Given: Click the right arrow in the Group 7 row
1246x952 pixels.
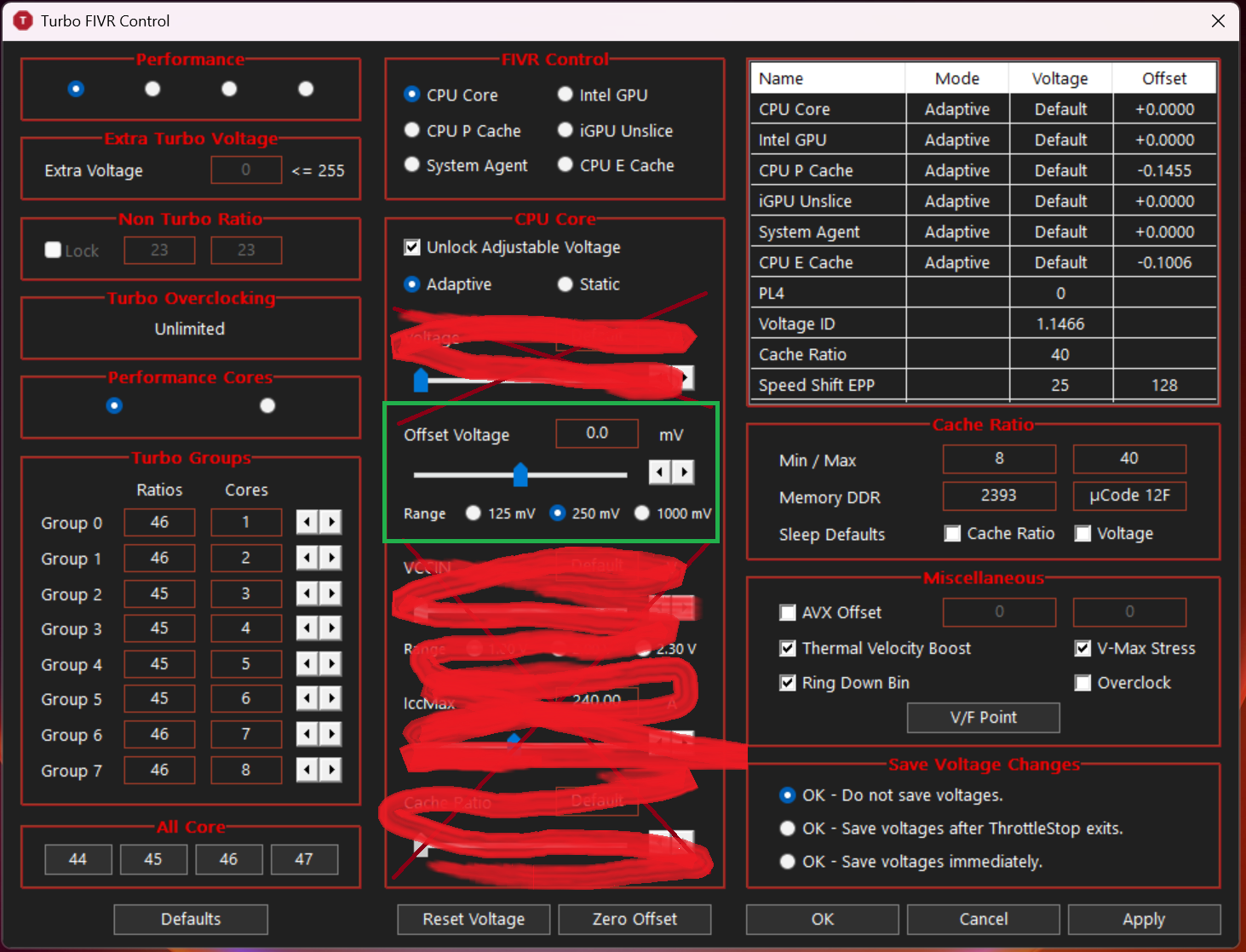Looking at the screenshot, I should pyautogui.click(x=330, y=770).
